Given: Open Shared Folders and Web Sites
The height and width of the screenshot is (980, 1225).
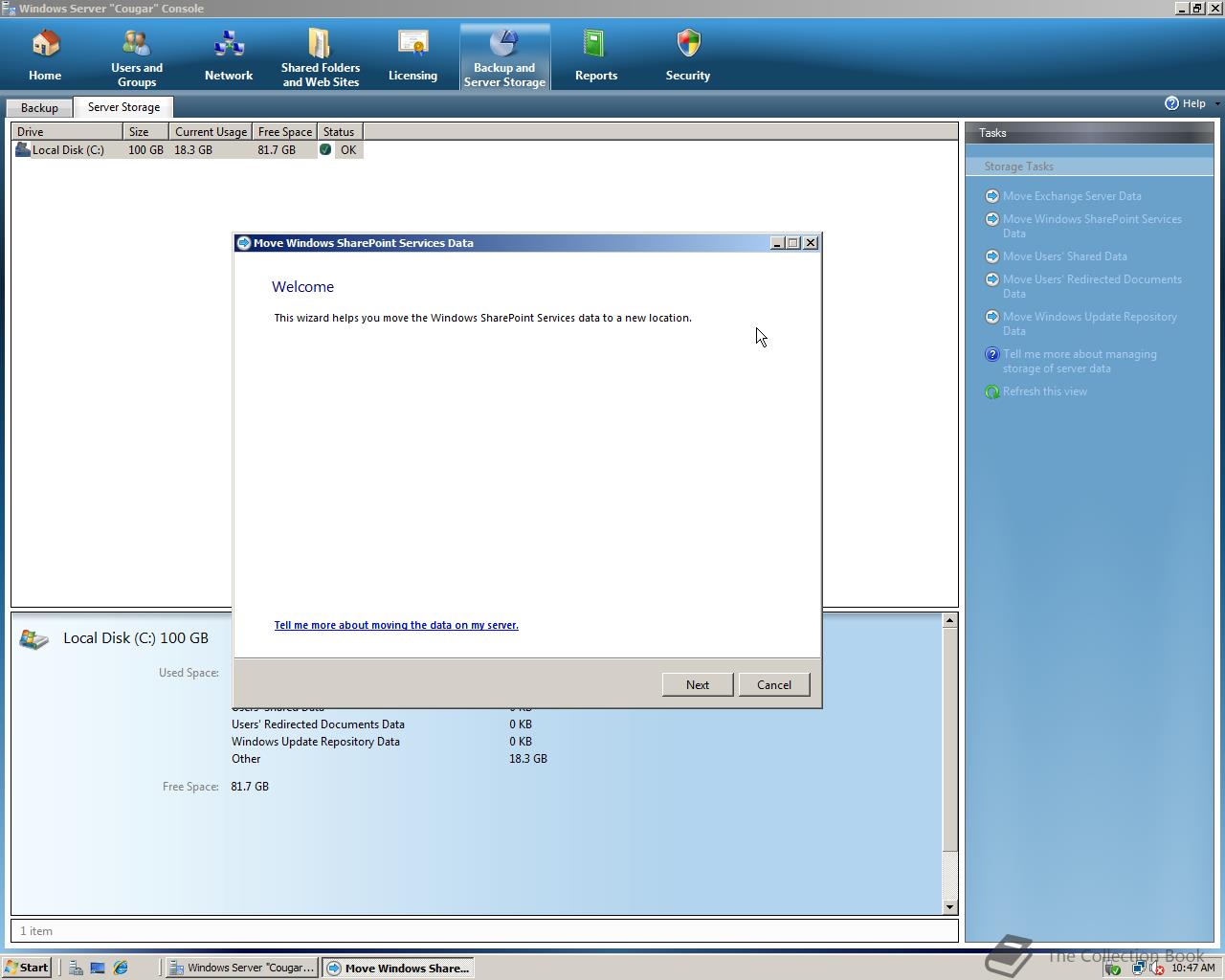Looking at the screenshot, I should (x=321, y=57).
